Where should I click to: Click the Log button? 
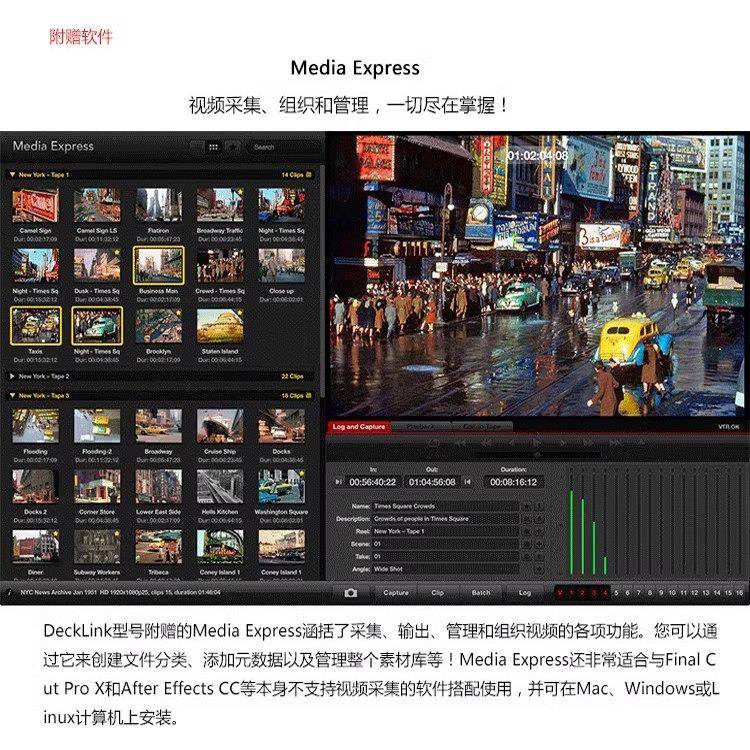[x=525, y=593]
